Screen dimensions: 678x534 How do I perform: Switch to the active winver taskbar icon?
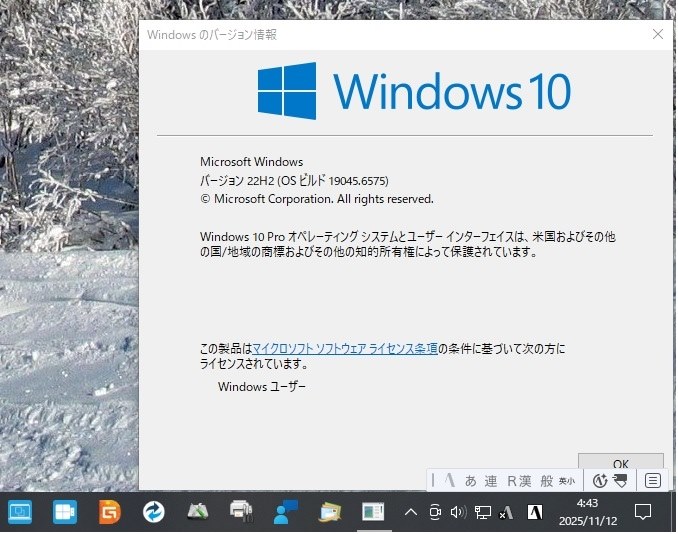[373, 512]
